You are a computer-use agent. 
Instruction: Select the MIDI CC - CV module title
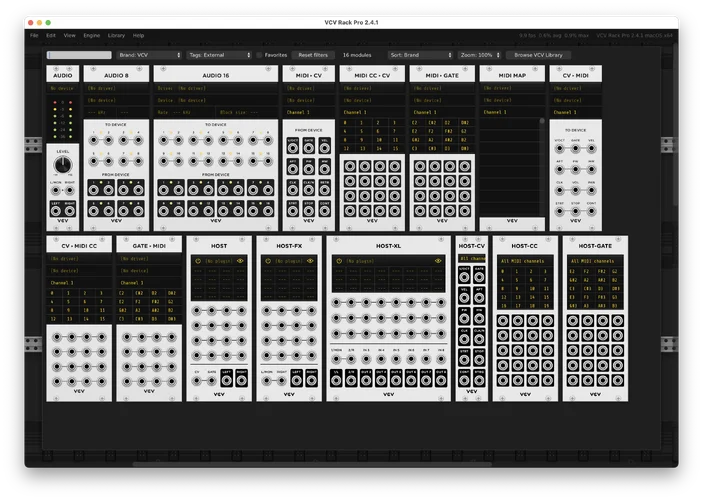372,75
